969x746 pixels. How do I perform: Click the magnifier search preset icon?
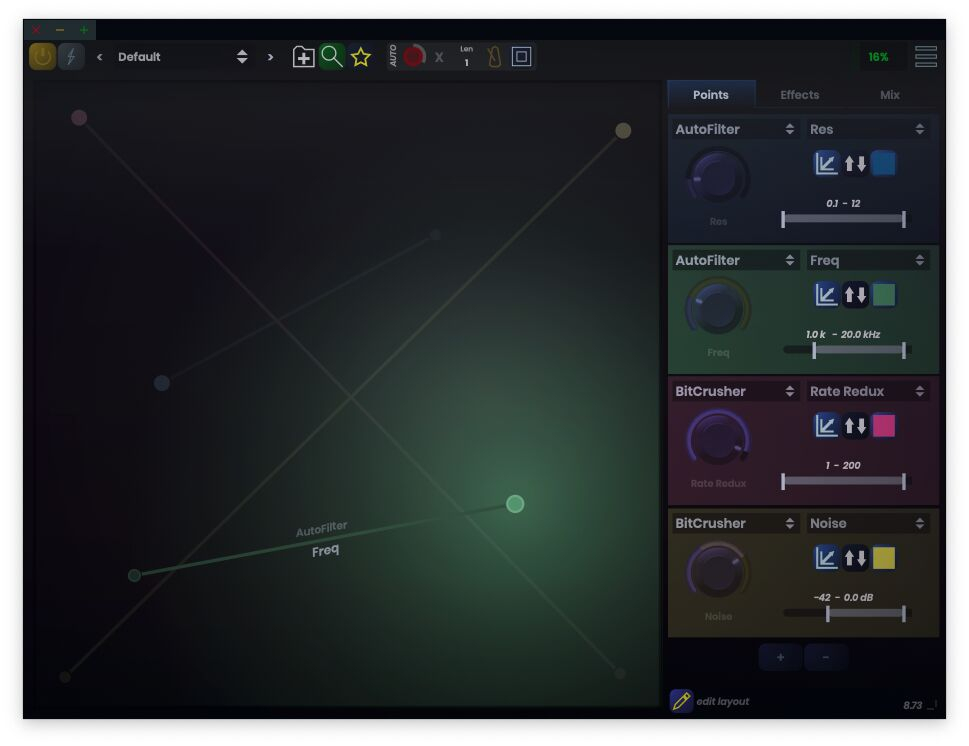pos(332,57)
